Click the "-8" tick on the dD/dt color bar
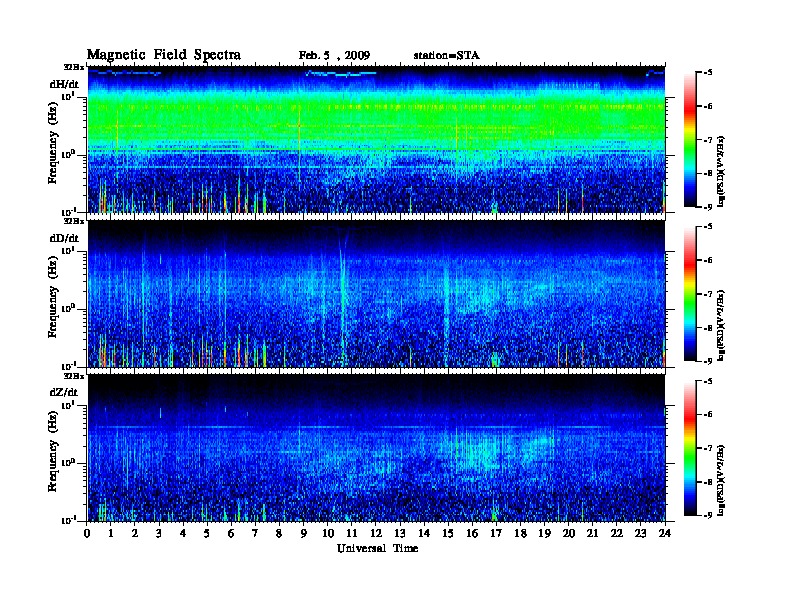 [708, 327]
